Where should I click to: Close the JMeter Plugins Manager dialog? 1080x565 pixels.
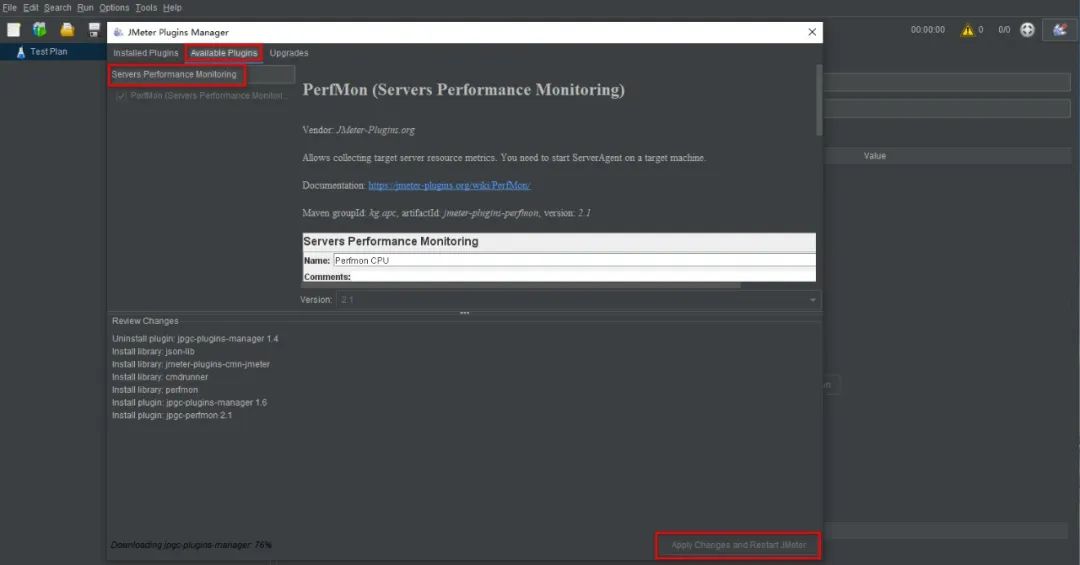812,32
